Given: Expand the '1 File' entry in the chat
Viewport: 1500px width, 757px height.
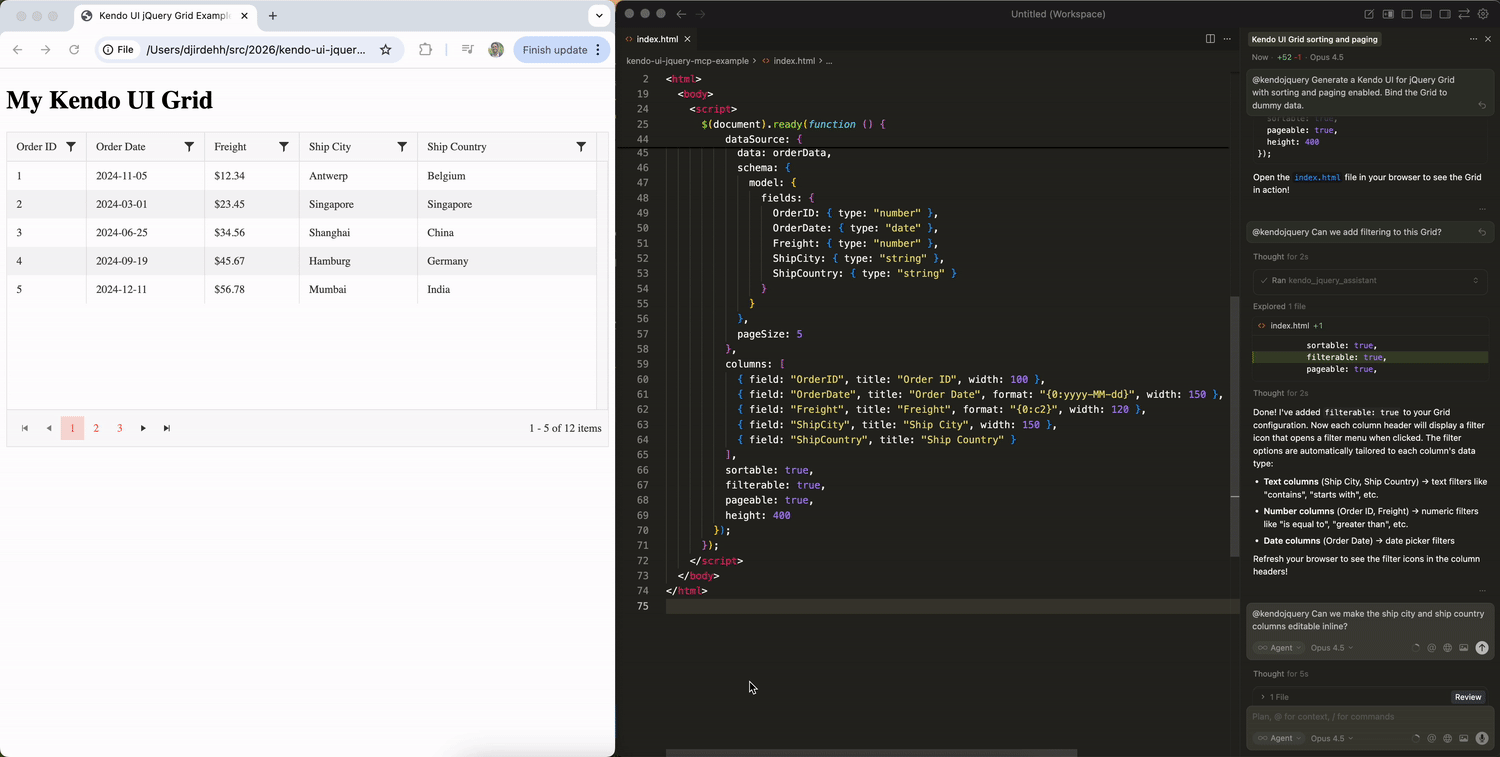Looking at the screenshot, I should (1278, 696).
